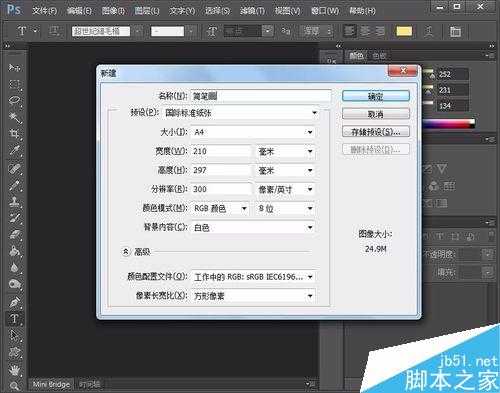Open the 大小 dropdown showing A4
The height and width of the screenshot is (393, 500).
click(x=253, y=132)
